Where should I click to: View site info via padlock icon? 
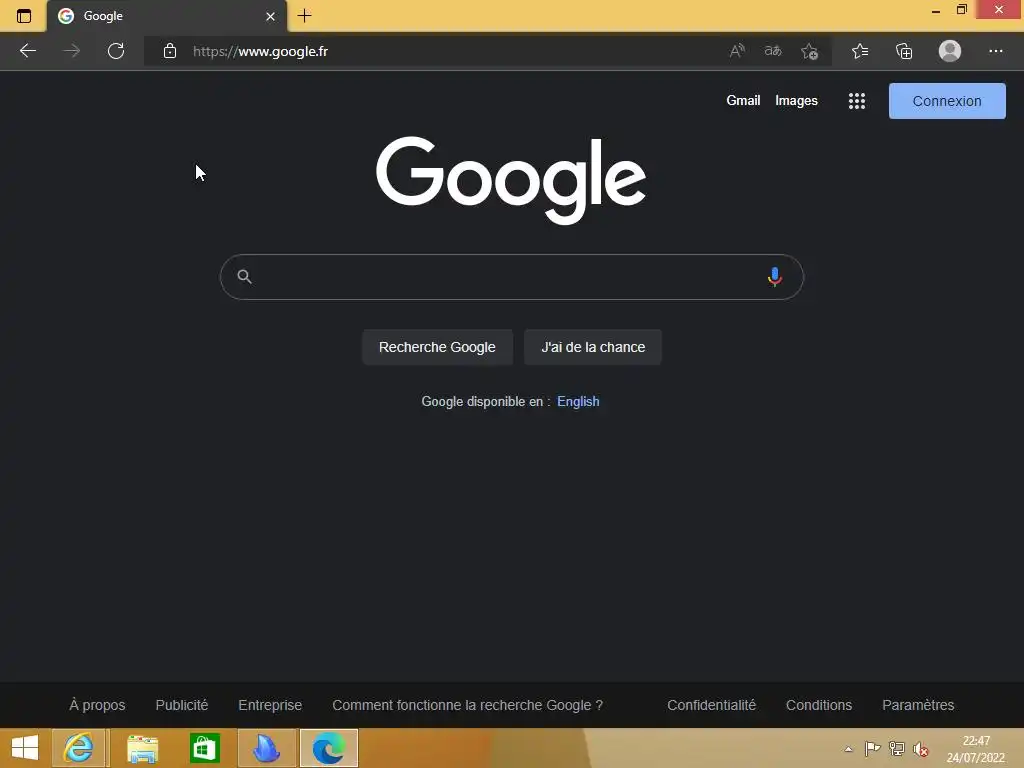pyautogui.click(x=170, y=51)
